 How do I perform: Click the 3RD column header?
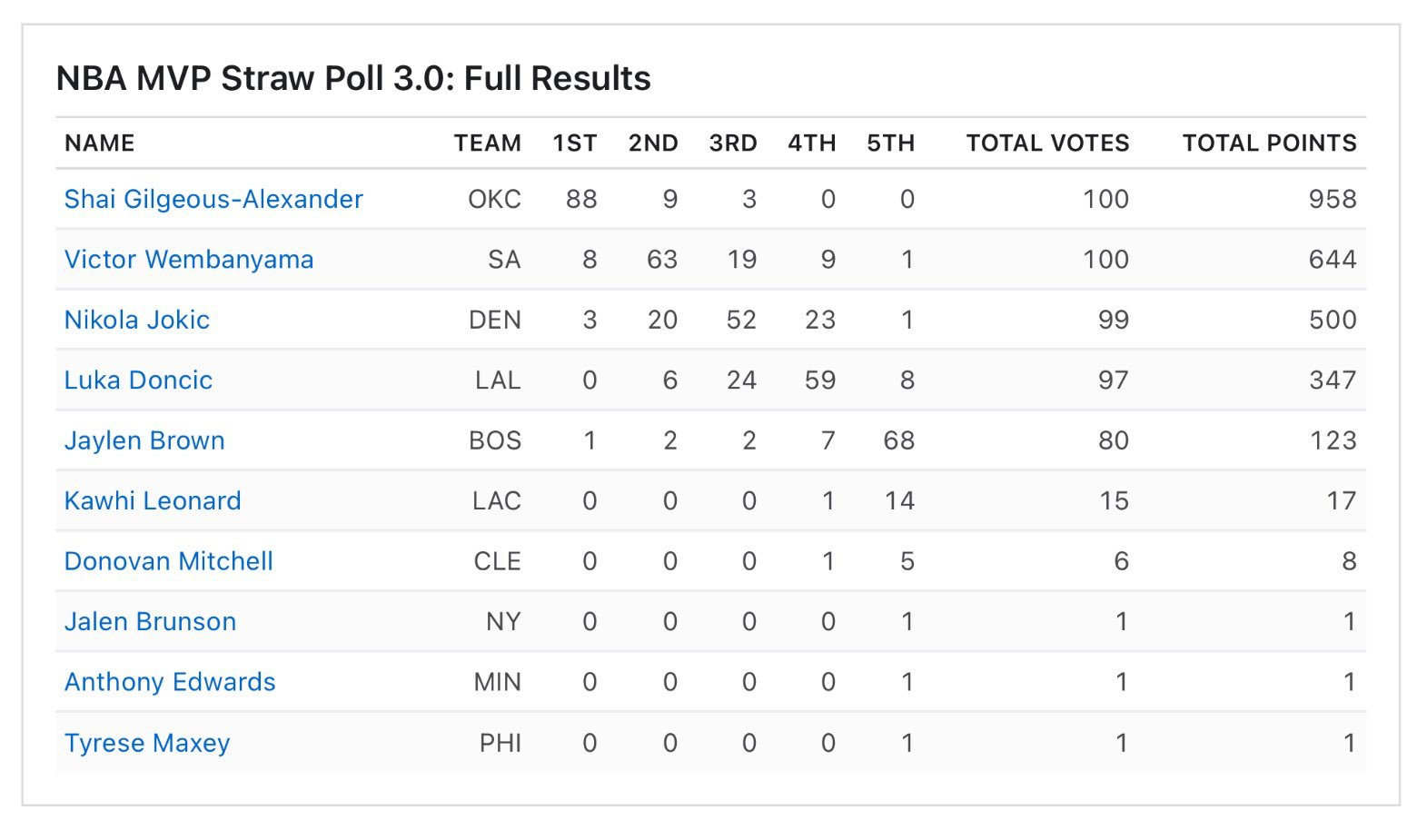point(733,143)
